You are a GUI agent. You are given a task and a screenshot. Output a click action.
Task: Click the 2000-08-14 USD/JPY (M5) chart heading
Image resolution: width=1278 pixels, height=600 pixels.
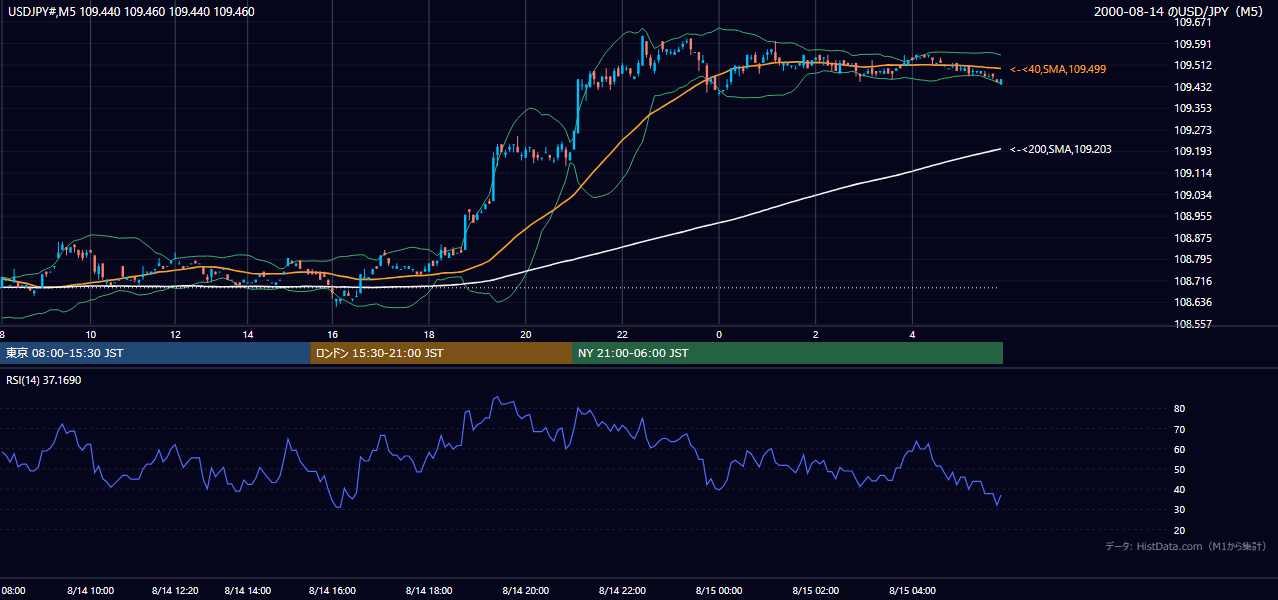click(1180, 11)
